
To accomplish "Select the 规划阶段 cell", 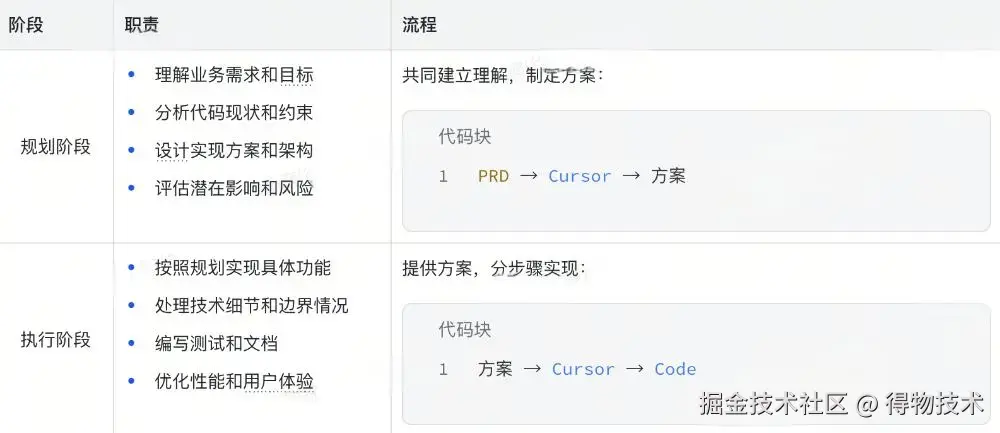I will tap(56, 147).
